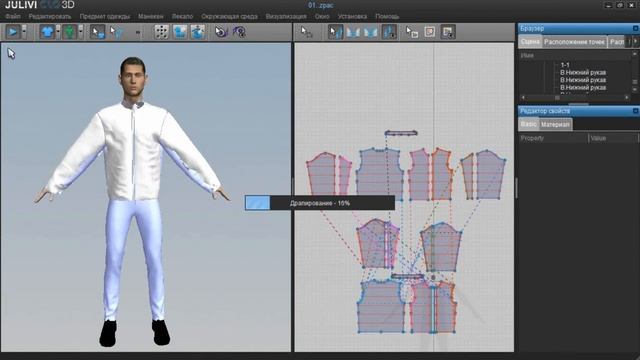Click the Value column header
This screenshot has height=360, width=640.
[613, 138]
